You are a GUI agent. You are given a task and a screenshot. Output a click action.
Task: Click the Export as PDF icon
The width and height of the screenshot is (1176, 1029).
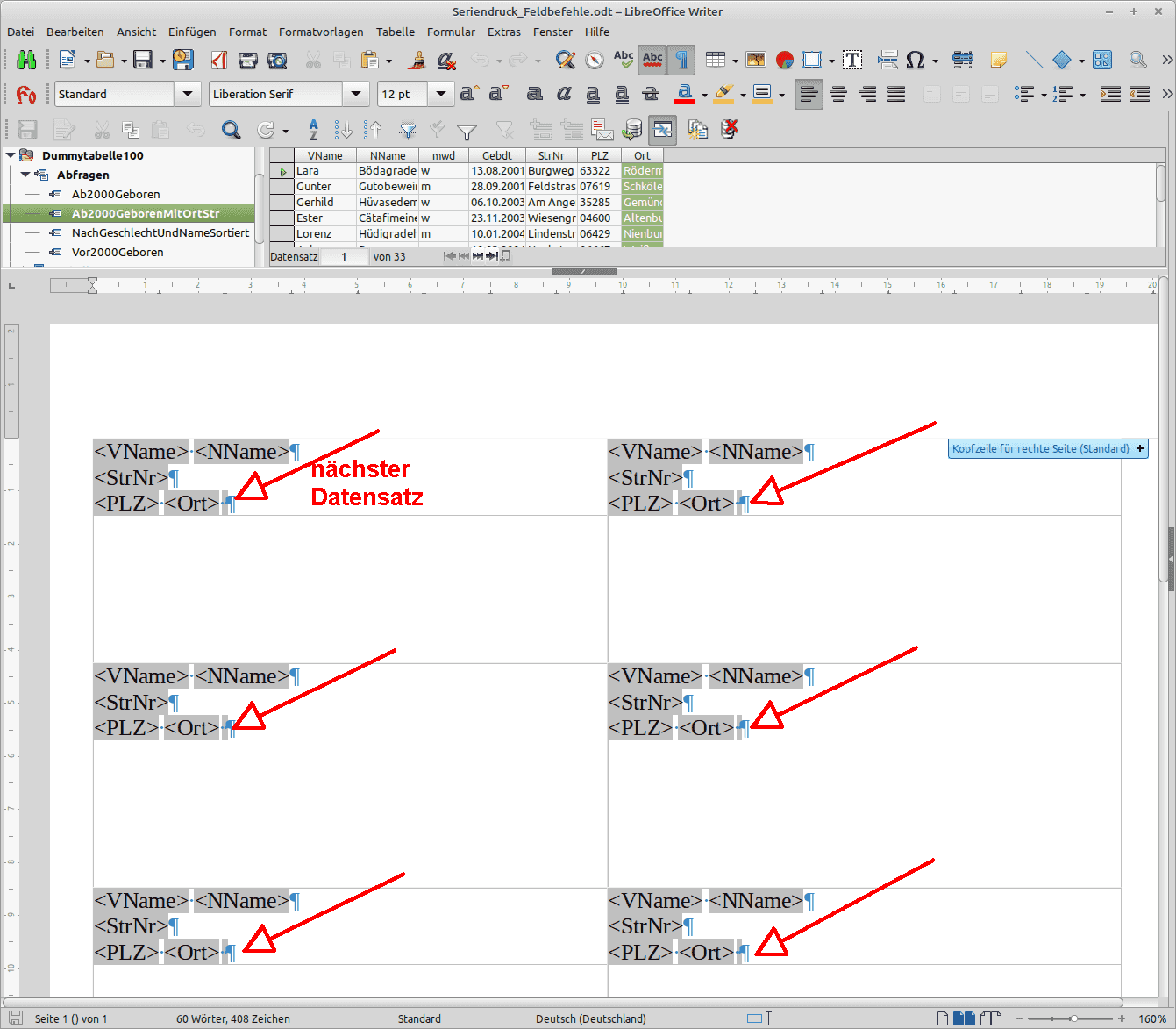pos(219,60)
